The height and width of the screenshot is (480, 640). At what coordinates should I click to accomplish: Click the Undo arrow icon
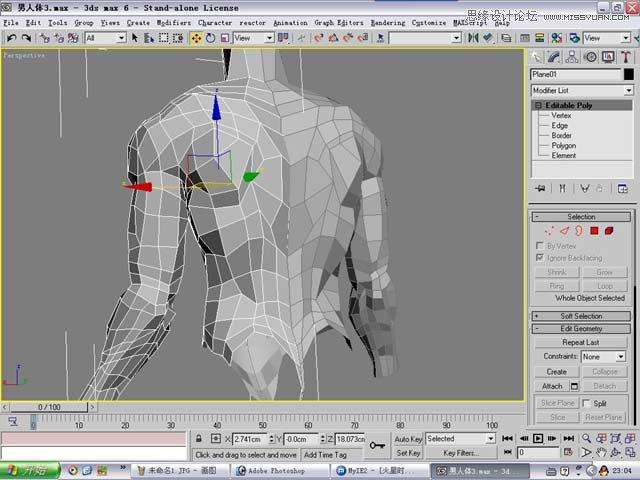(x=11, y=38)
